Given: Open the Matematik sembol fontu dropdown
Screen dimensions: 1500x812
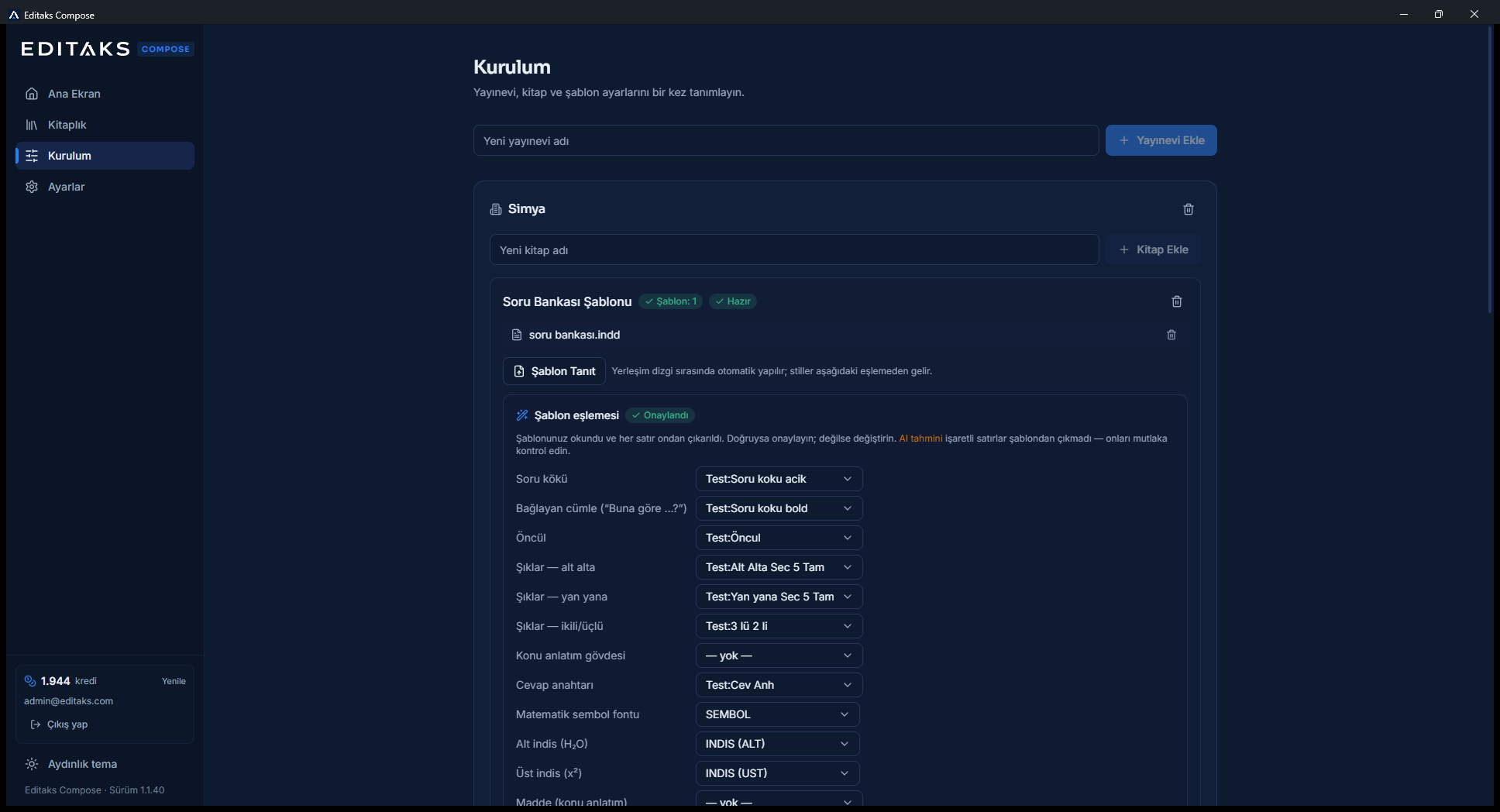Looking at the screenshot, I should point(777,714).
